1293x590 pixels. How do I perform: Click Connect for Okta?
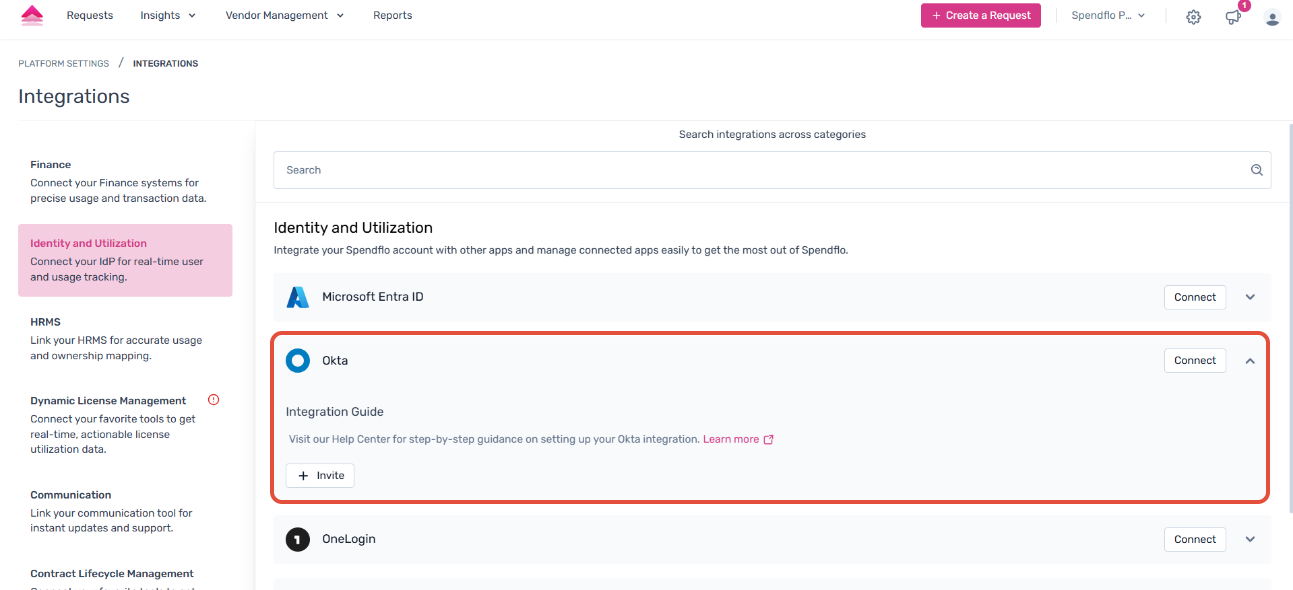coord(1194,361)
